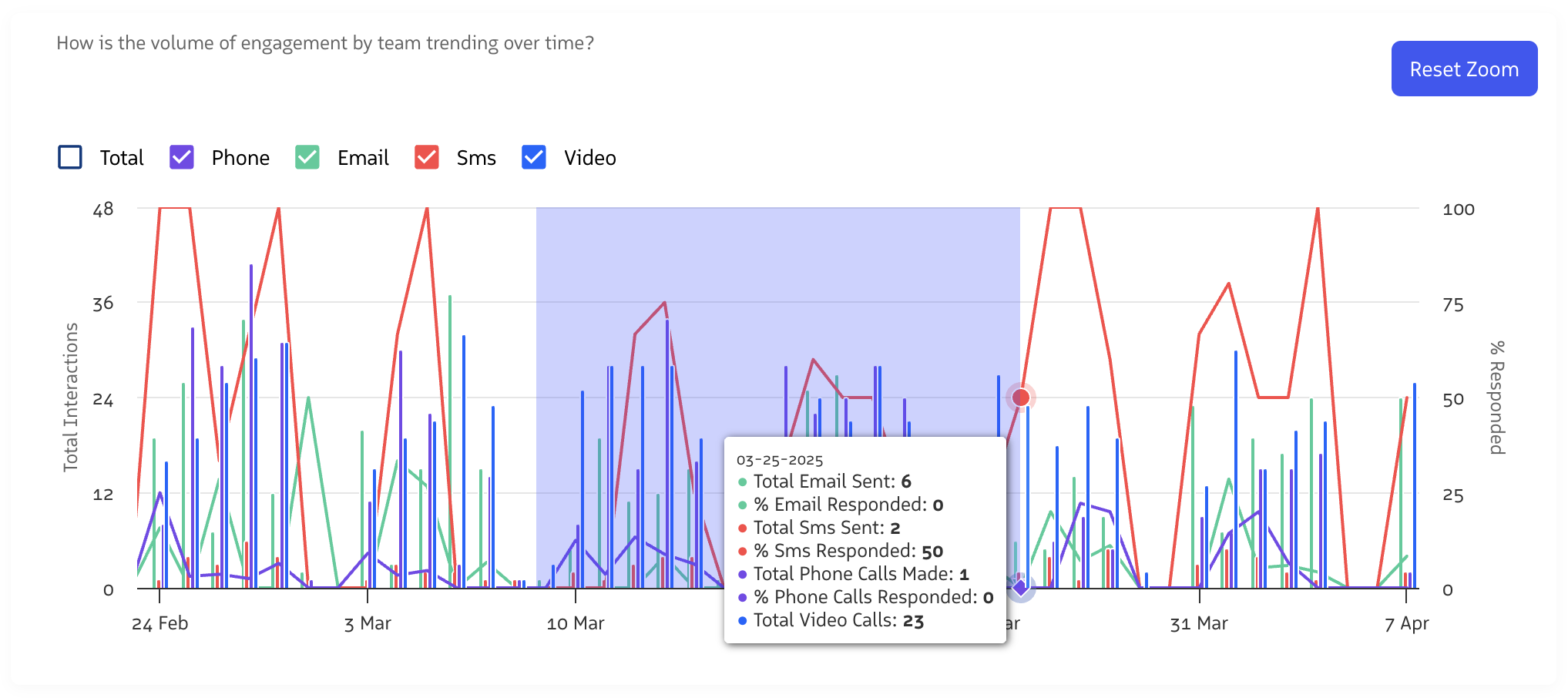Click the 'Total' legend text label
Screen dimensions: 1568x698
[122, 158]
